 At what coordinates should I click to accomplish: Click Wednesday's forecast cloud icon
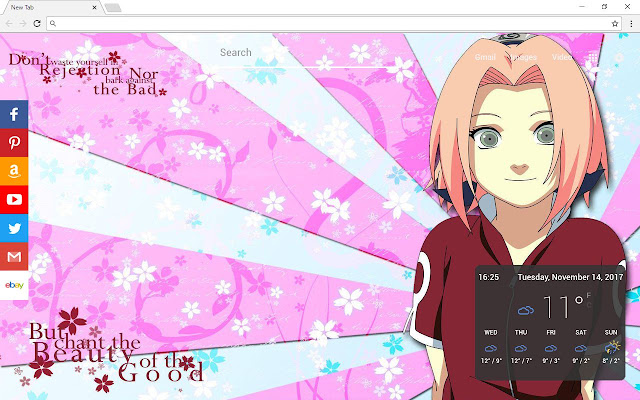[491, 348]
